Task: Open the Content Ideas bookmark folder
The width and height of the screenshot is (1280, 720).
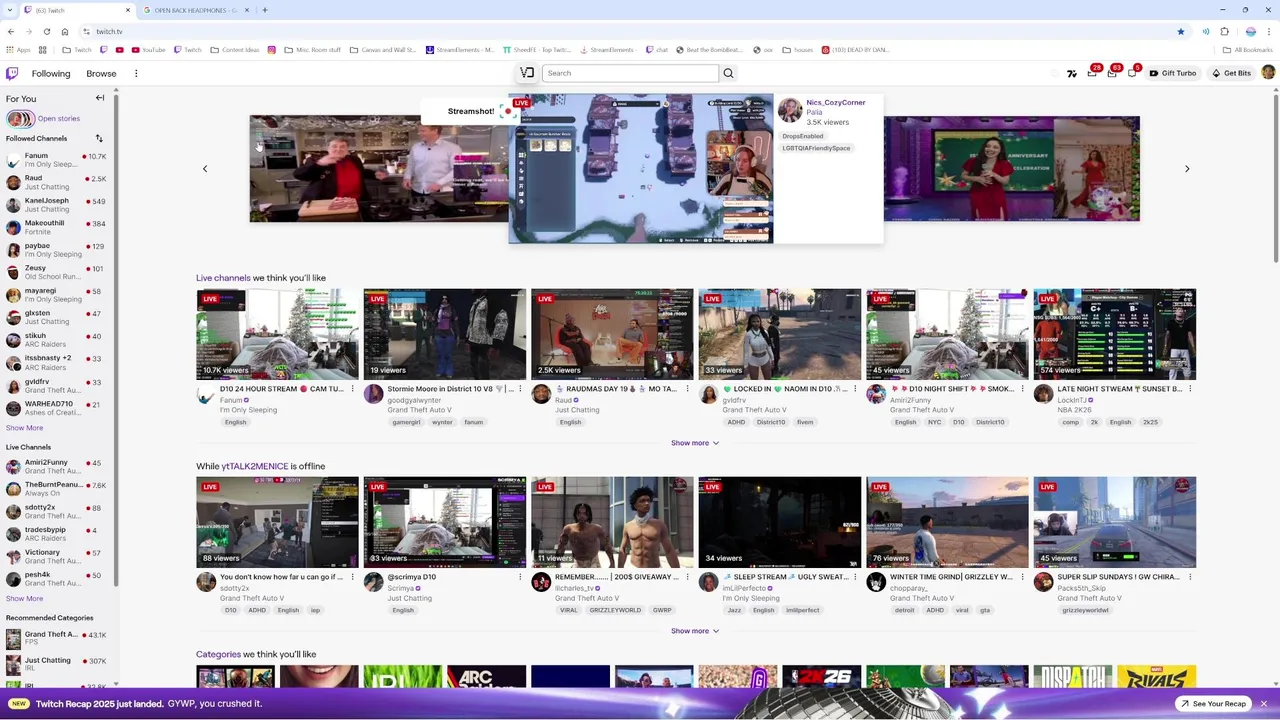Action: click(x=234, y=49)
